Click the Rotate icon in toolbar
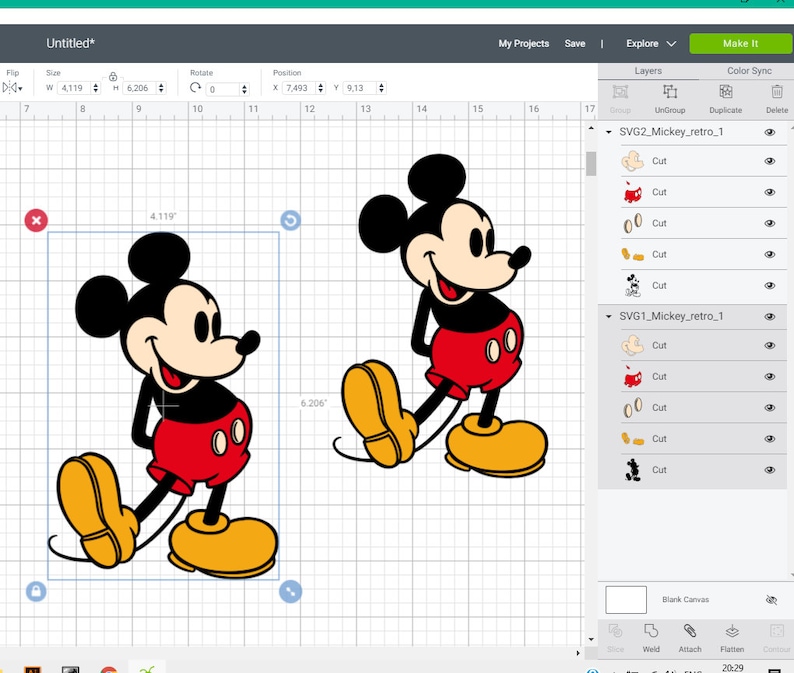Viewport: 794px width, 673px height. click(195, 88)
